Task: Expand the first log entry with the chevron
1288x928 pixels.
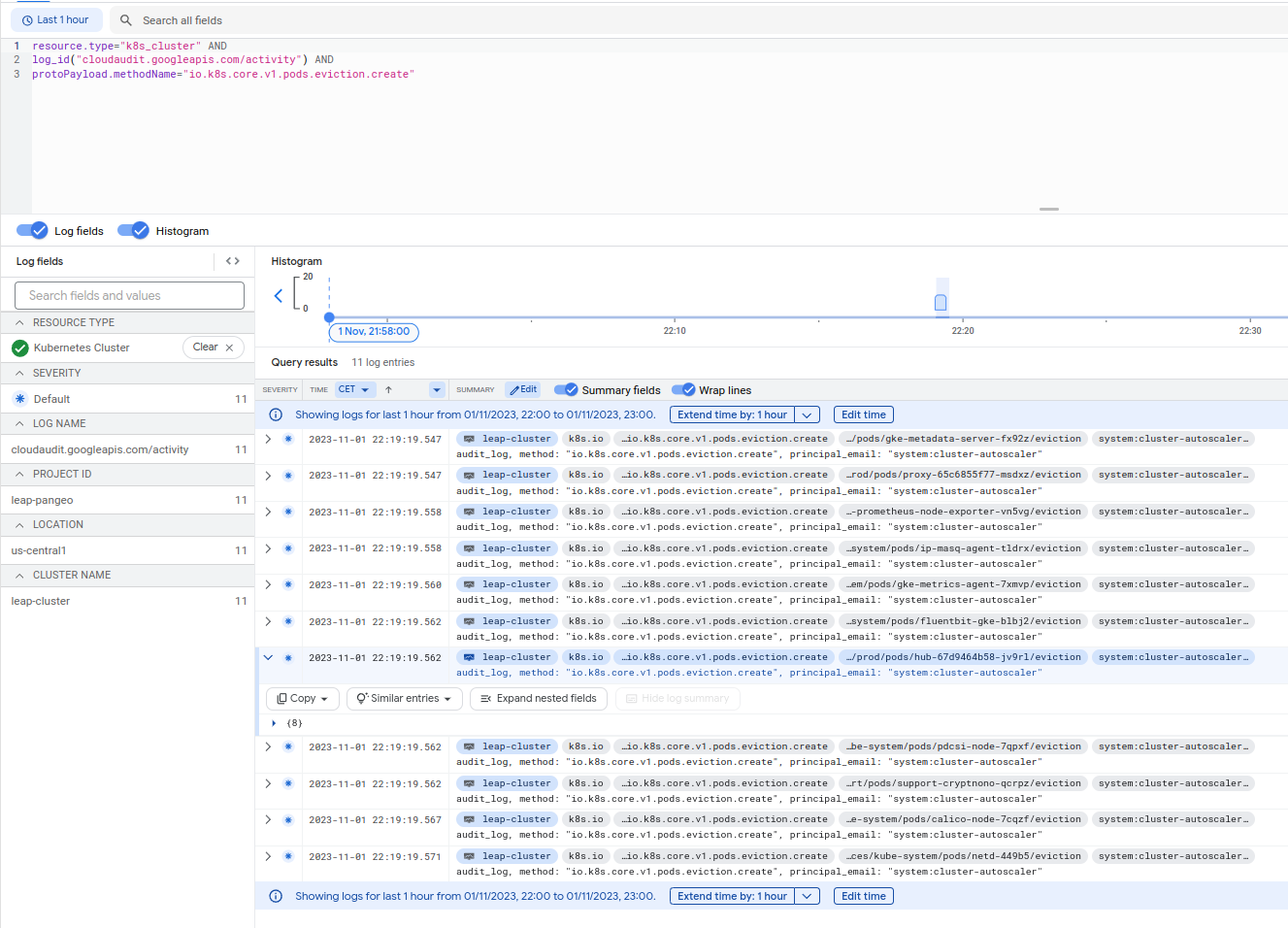Action: (266, 438)
